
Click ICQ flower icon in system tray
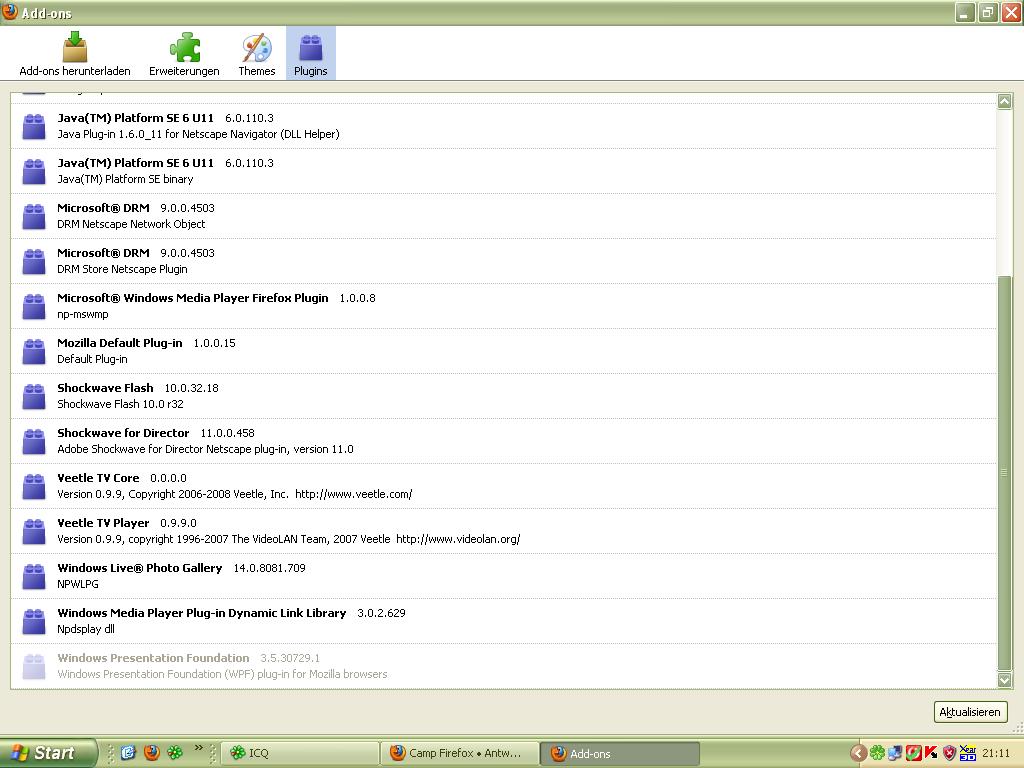[877, 754]
